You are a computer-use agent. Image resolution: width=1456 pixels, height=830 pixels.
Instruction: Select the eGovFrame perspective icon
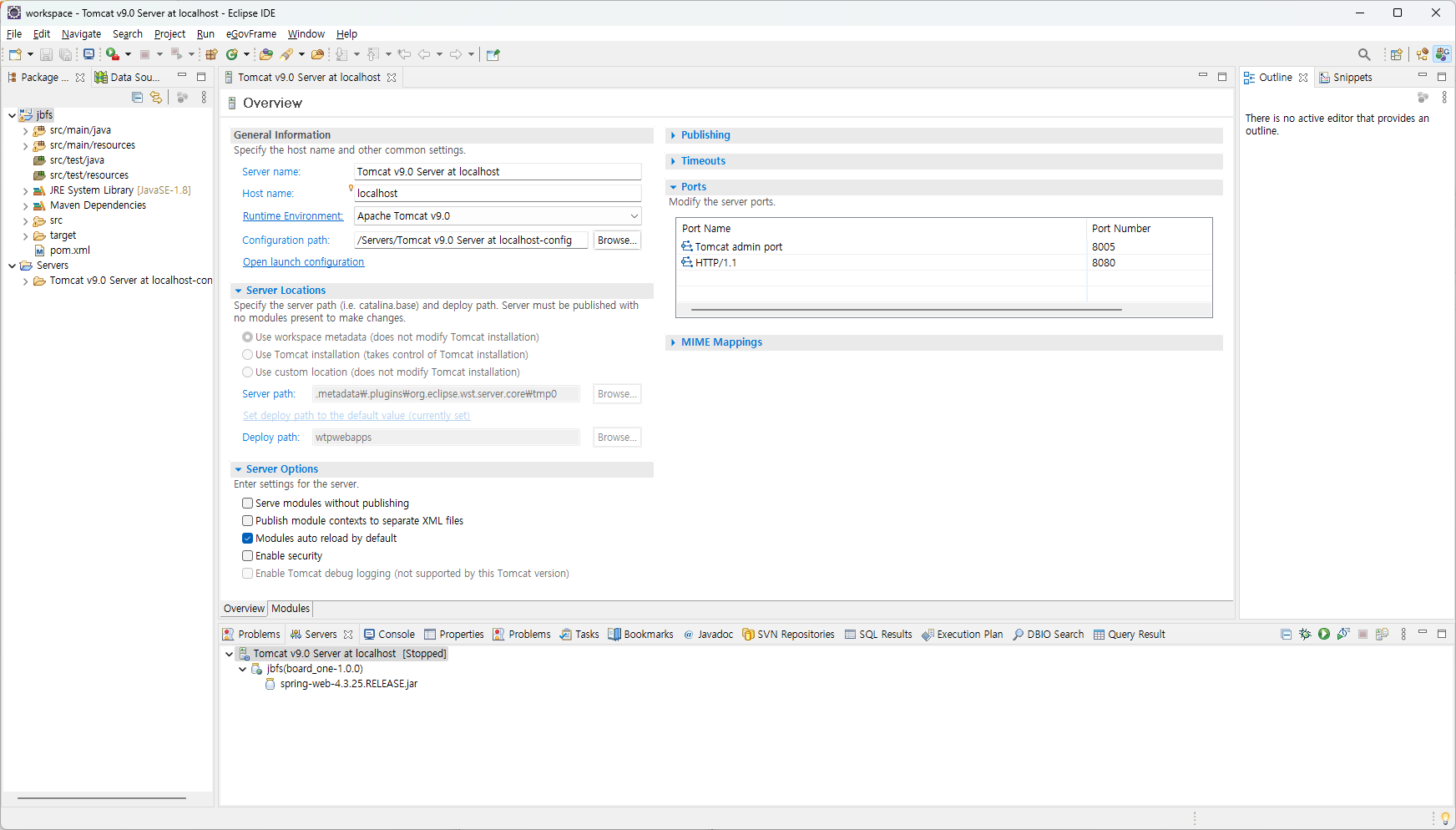[x=1443, y=54]
